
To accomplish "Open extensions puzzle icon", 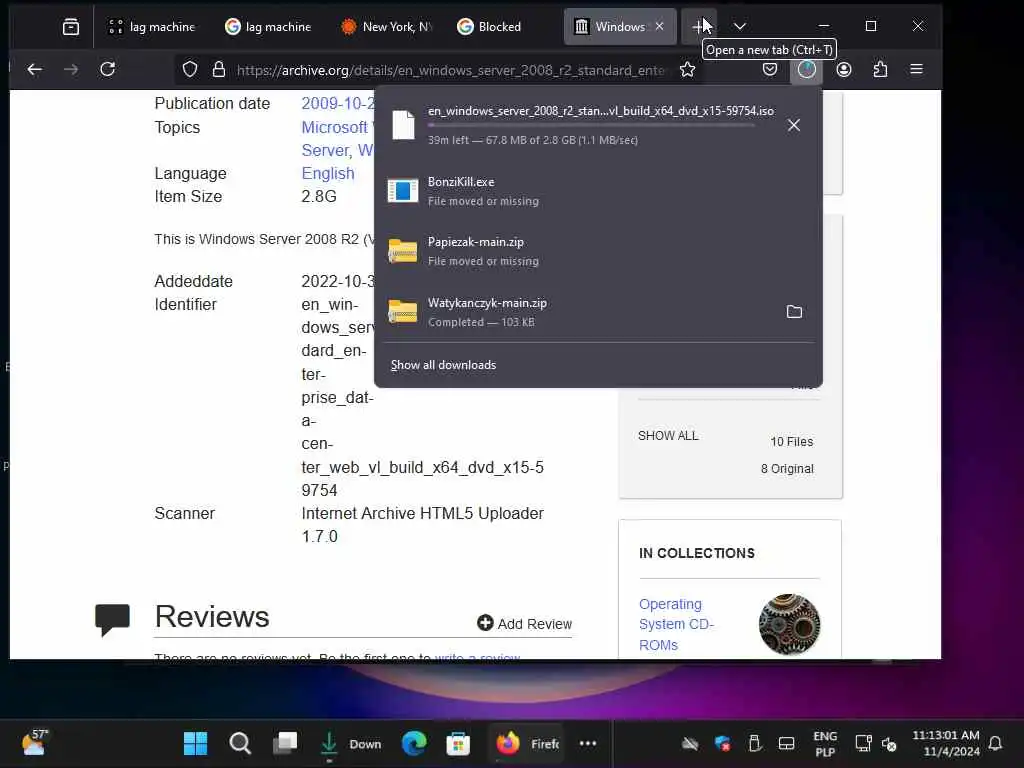I will pyautogui.click(x=880, y=69).
